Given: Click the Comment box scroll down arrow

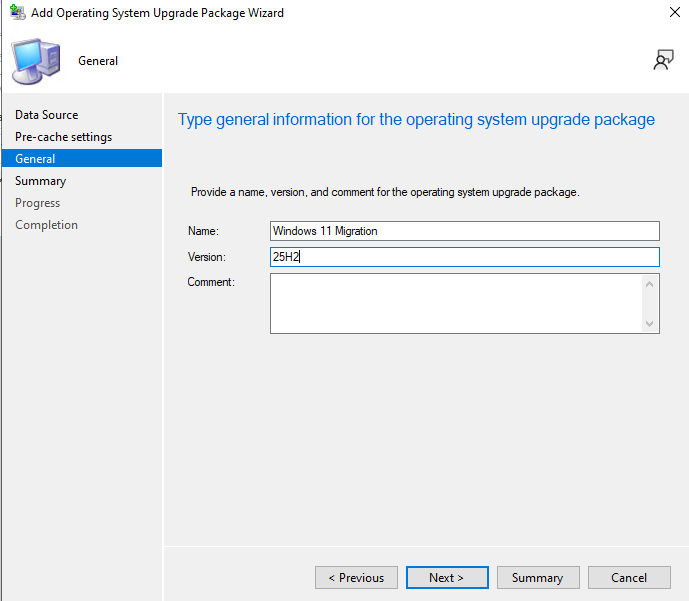Looking at the screenshot, I should [650, 323].
